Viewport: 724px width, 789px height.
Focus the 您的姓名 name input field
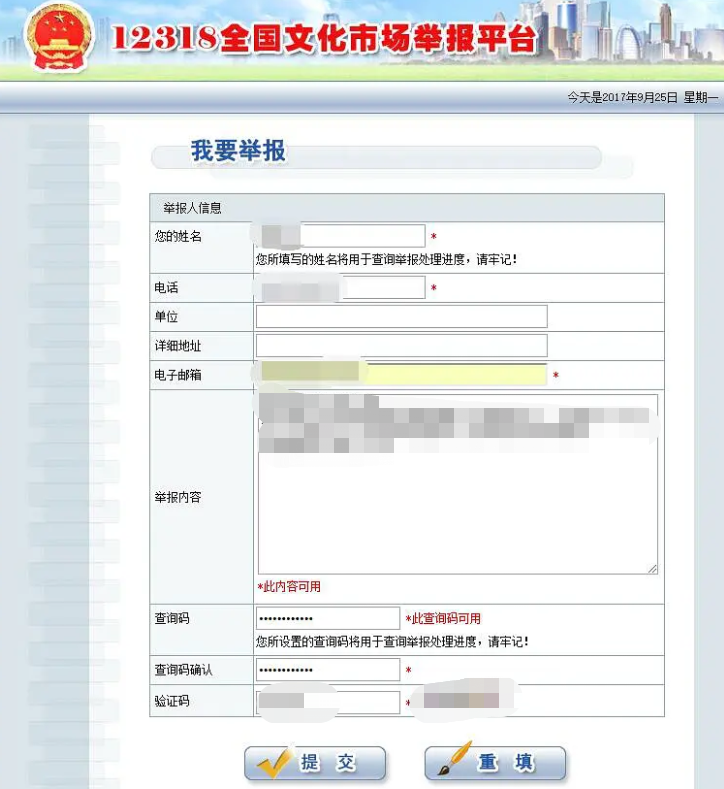(341, 236)
